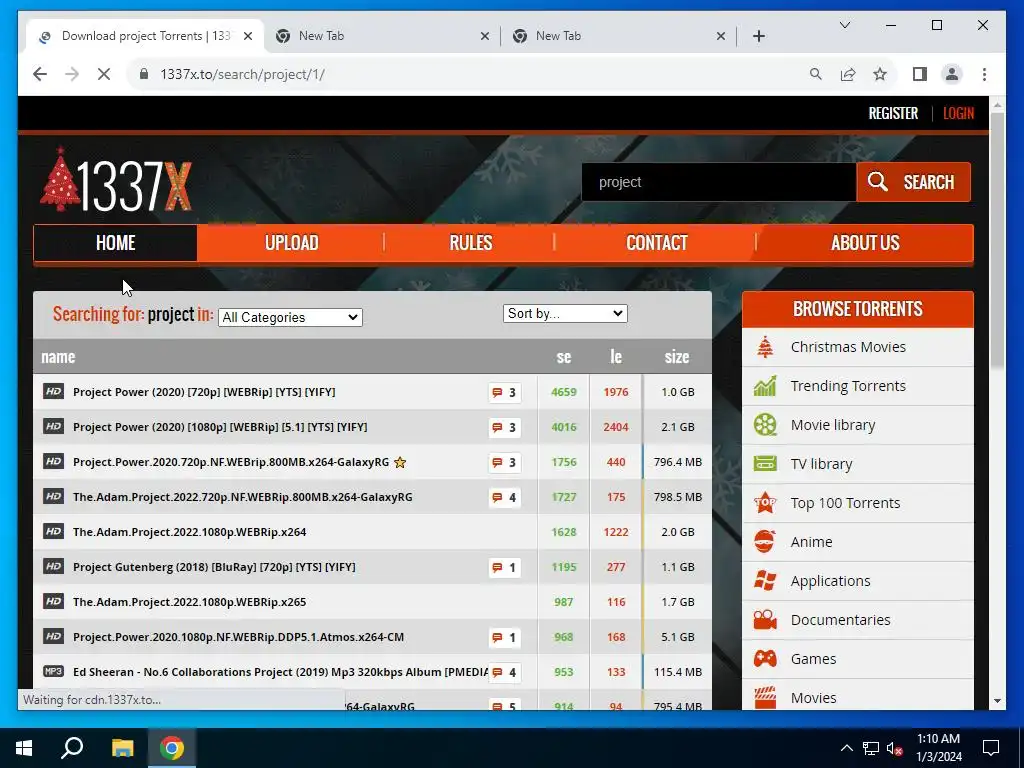Click the search field containing project
The height and width of the screenshot is (768, 1024).
tap(718, 182)
